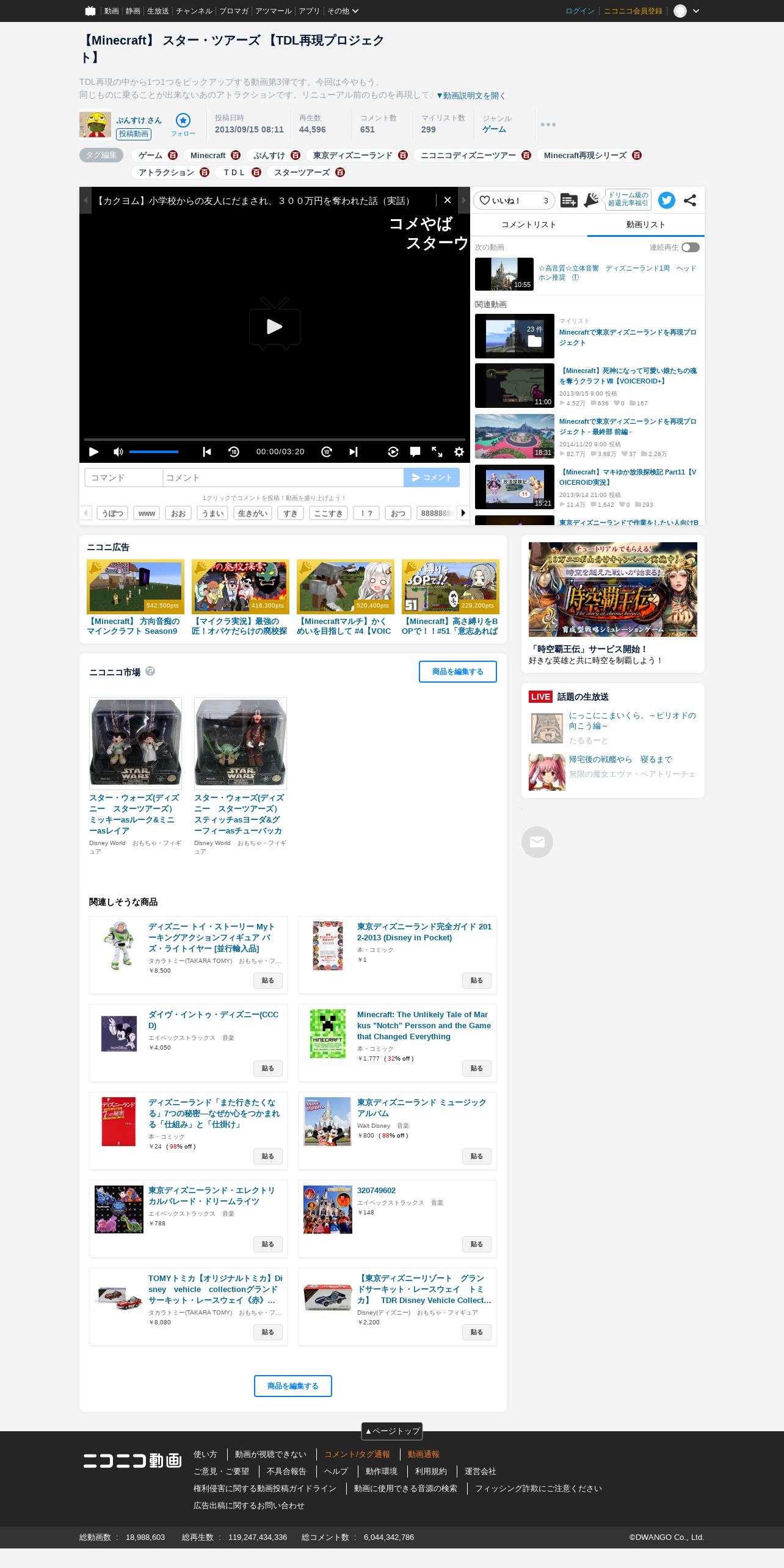Open the share options icon
784x1568 pixels.
coord(690,200)
